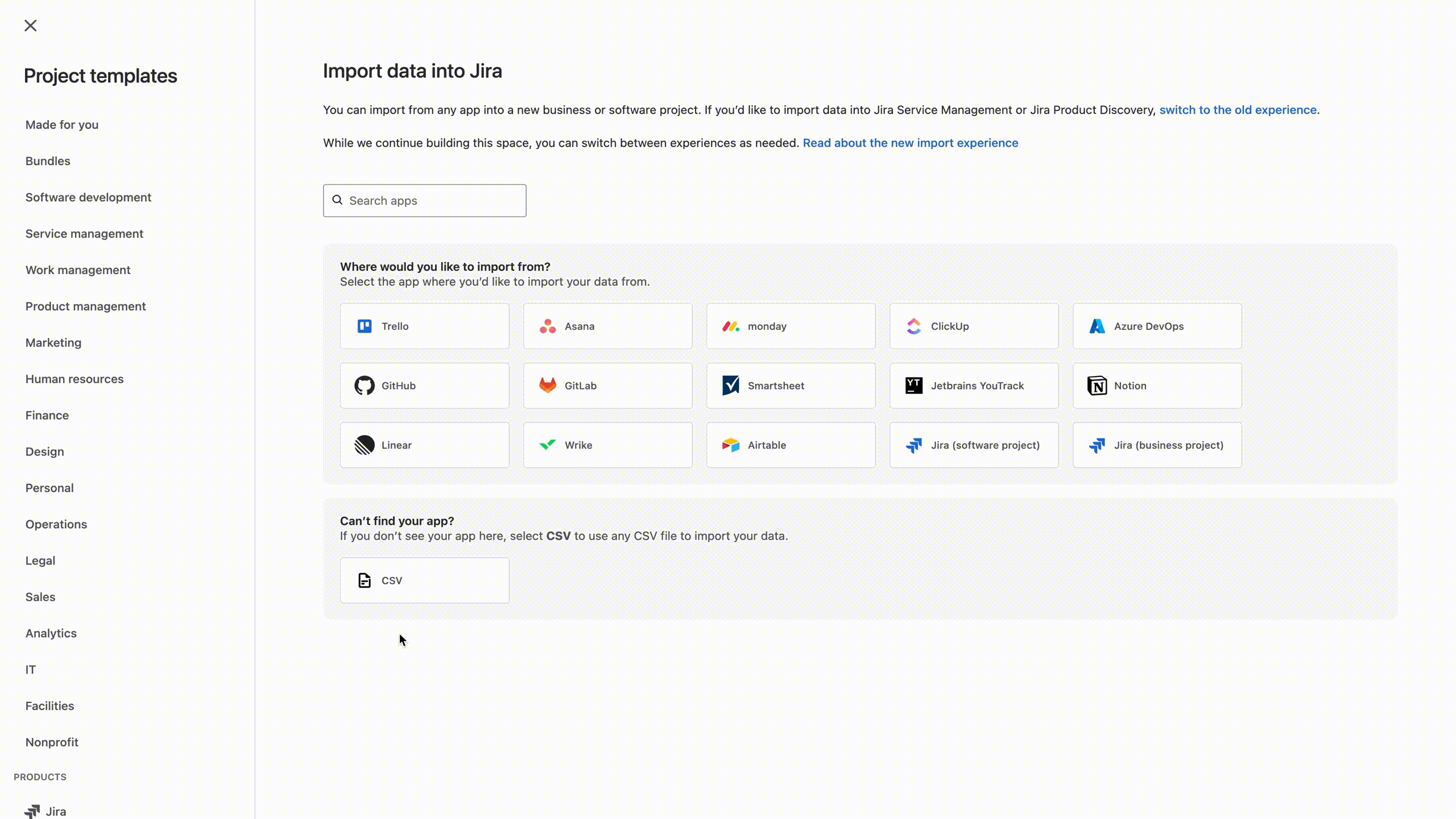The image size is (1456, 819).
Task: Click the CSV file icon
Action: 365,580
